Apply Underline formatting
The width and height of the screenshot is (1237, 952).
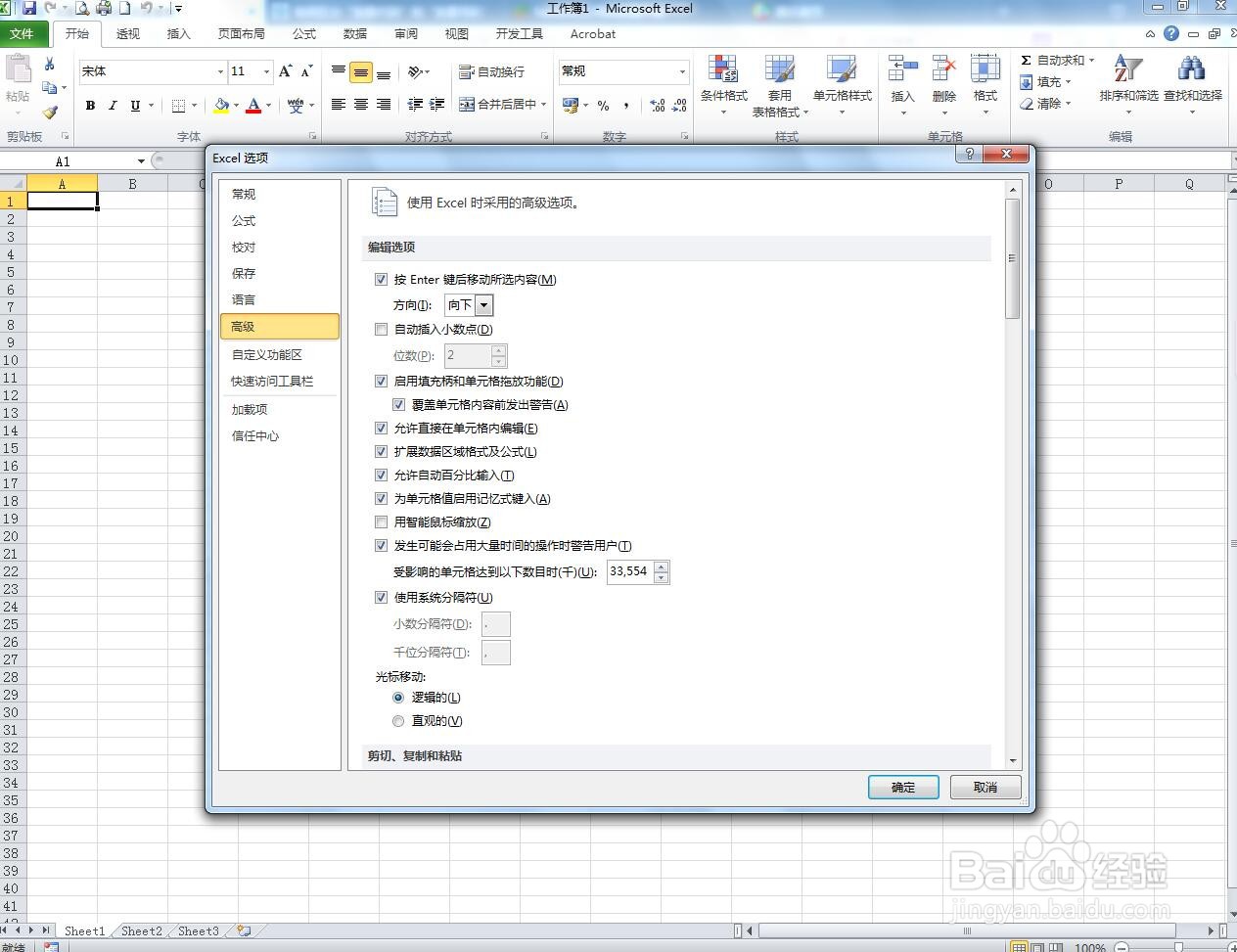pyautogui.click(x=135, y=105)
